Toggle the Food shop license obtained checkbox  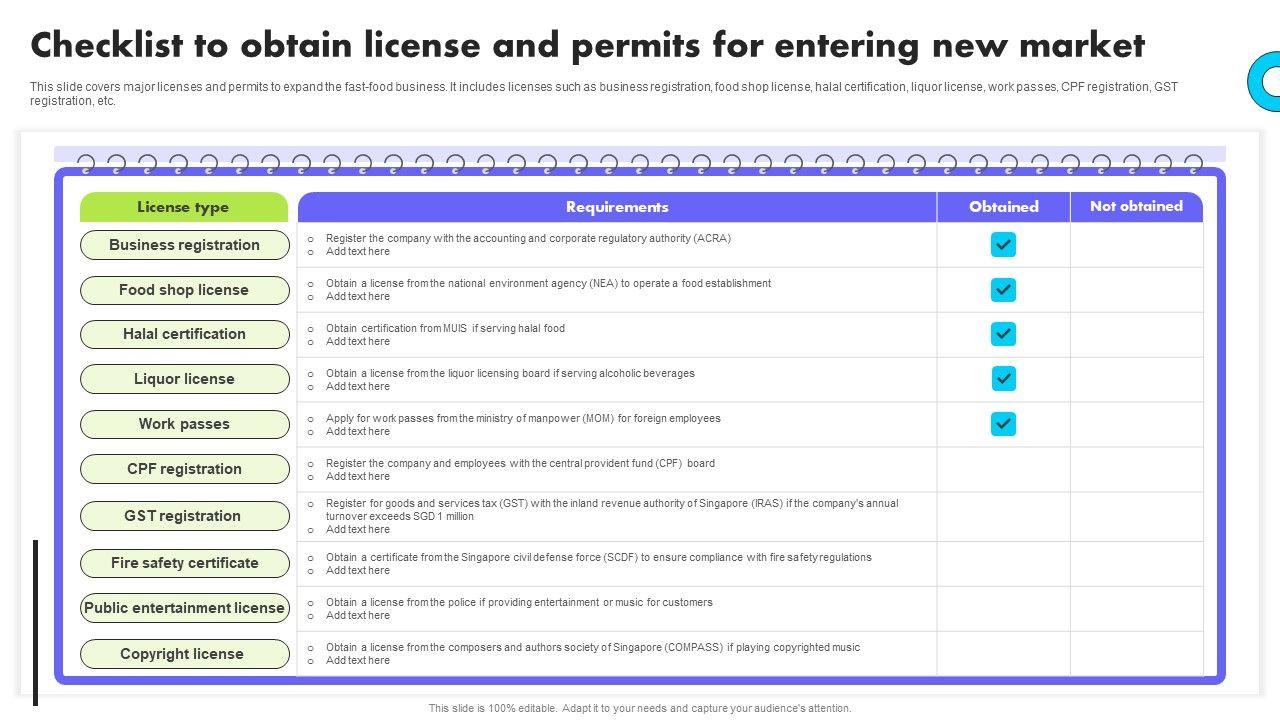[x=1003, y=290]
